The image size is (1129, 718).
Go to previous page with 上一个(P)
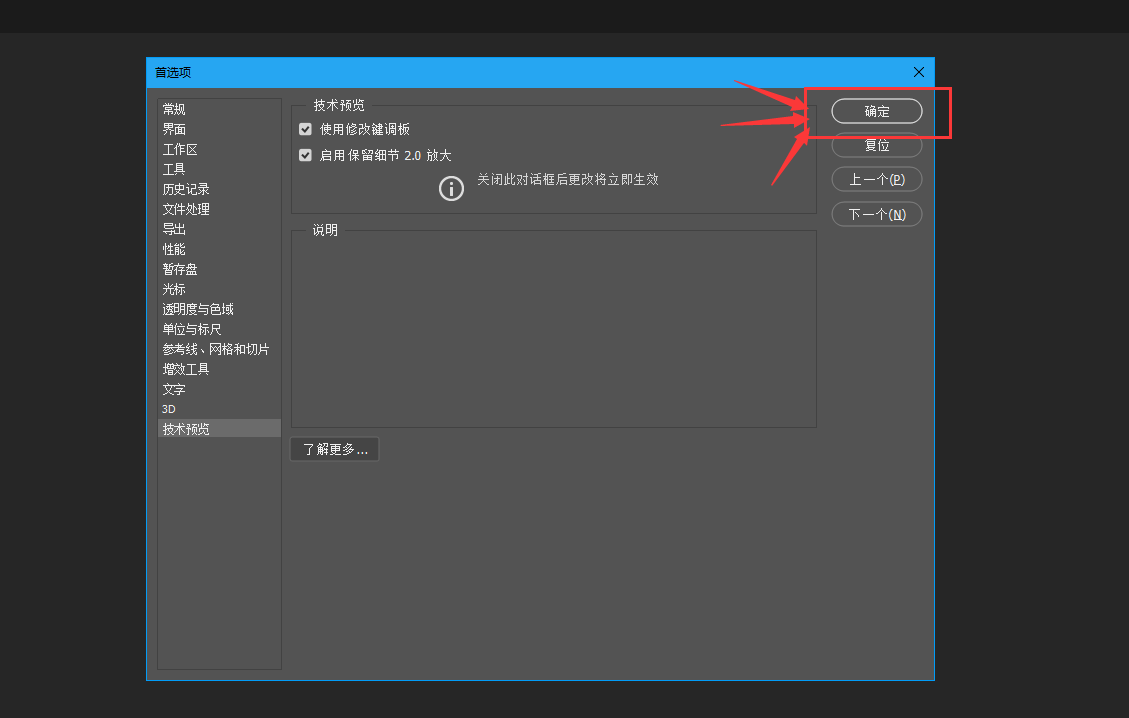point(876,179)
